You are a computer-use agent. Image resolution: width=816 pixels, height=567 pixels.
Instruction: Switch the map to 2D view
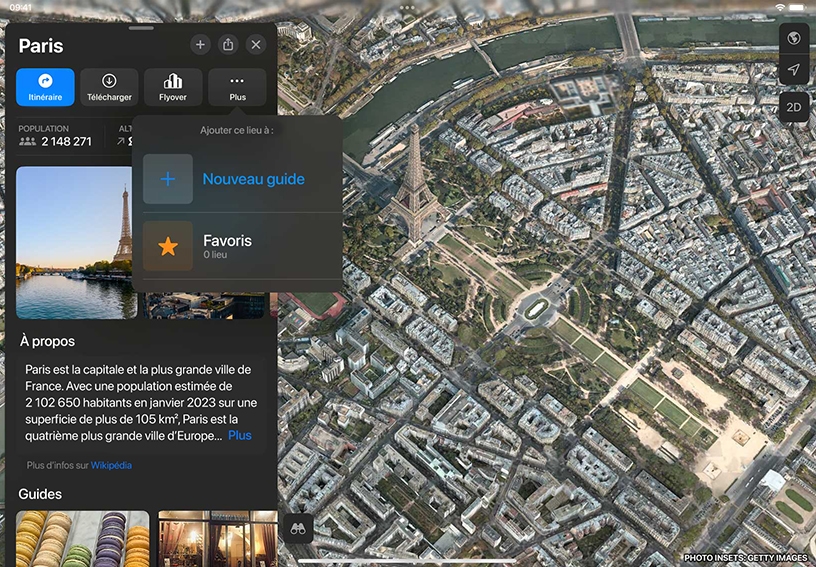click(794, 107)
